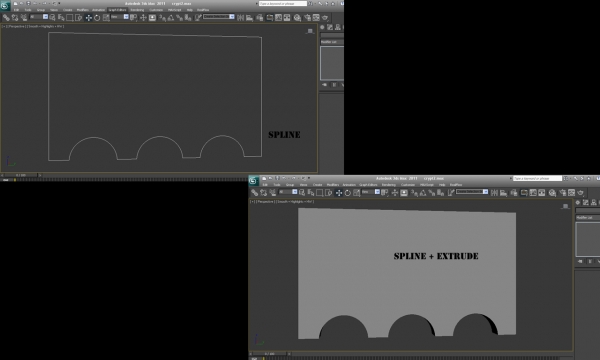Image resolution: width=600 pixels, height=360 pixels.
Task: Click Mirror tool in SPLINE window toolbar
Action: [x=240, y=17]
